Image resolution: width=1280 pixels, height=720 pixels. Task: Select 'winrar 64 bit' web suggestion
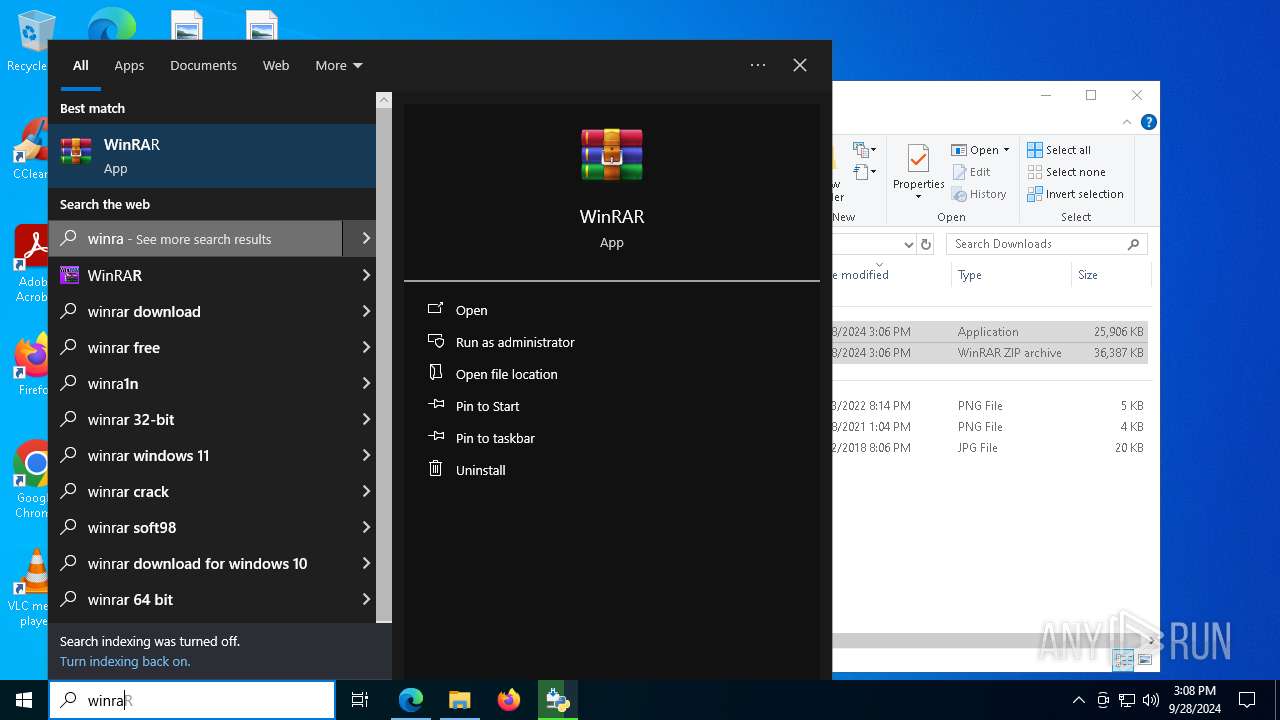130,599
